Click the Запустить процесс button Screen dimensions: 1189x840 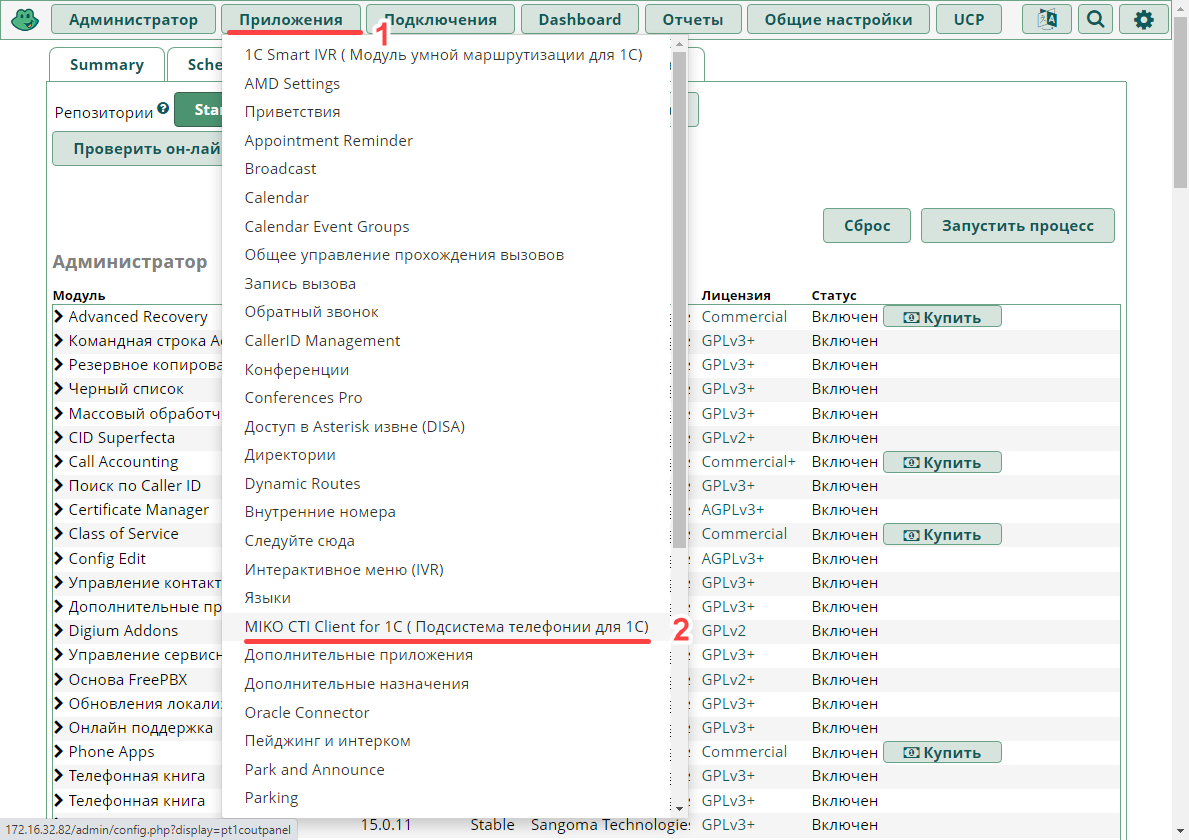pyautogui.click(x=1017, y=226)
